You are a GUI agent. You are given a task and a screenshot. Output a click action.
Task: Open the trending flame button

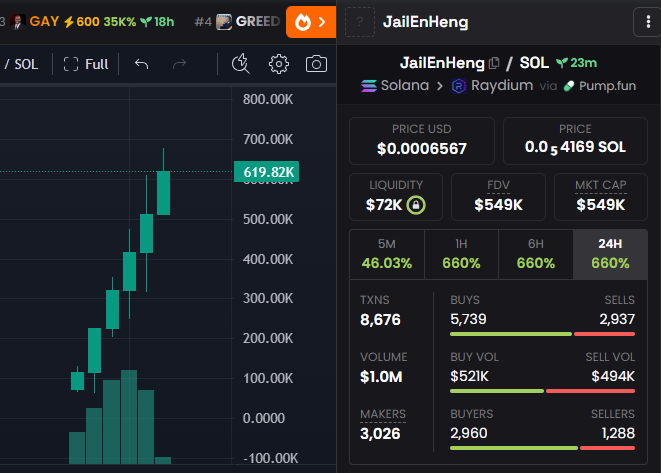(x=311, y=22)
